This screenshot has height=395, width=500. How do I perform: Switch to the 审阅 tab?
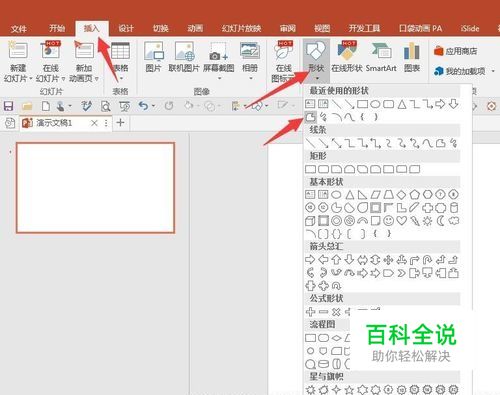click(x=288, y=28)
